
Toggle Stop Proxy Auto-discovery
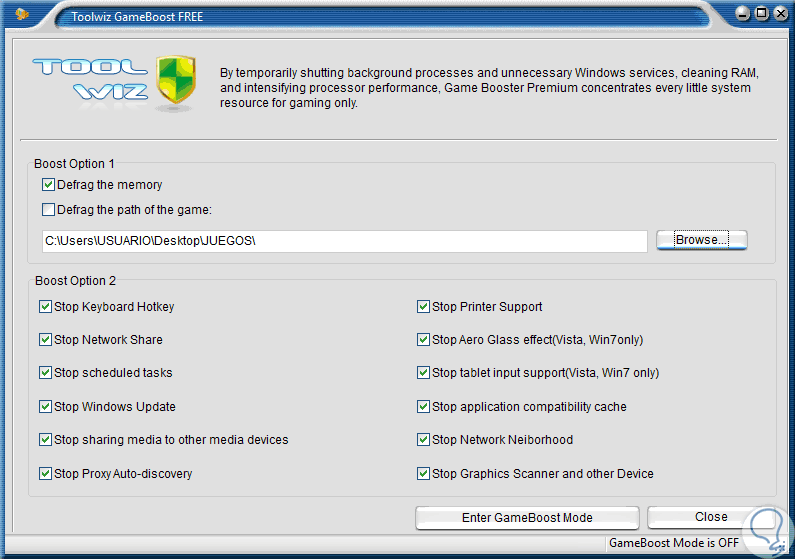(45, 473)
